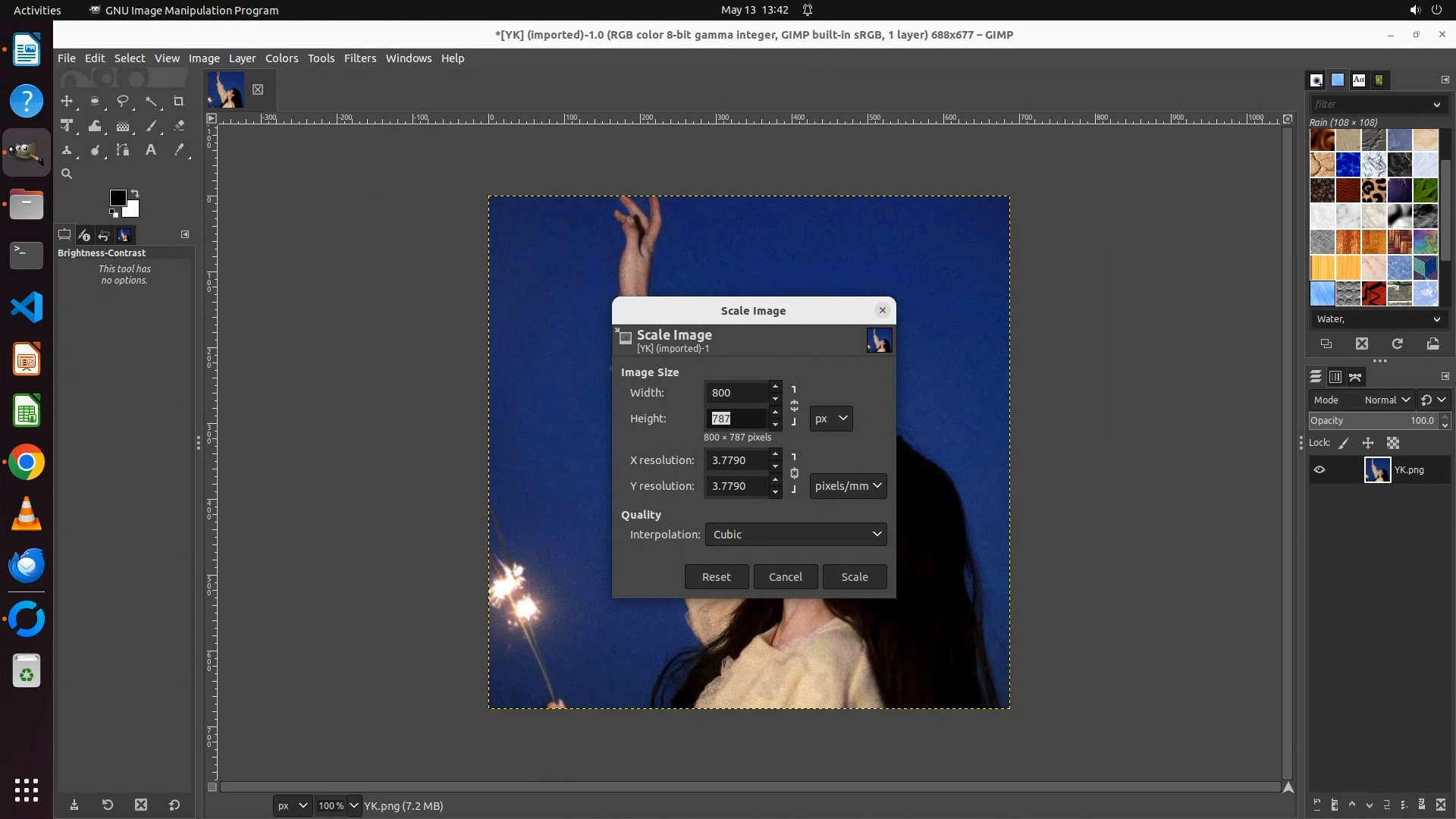The width and height of the screenshot is (1456, 819).
Task: Toggle width-height chain link in Scale dialog
Action: (x=794, y=406)
